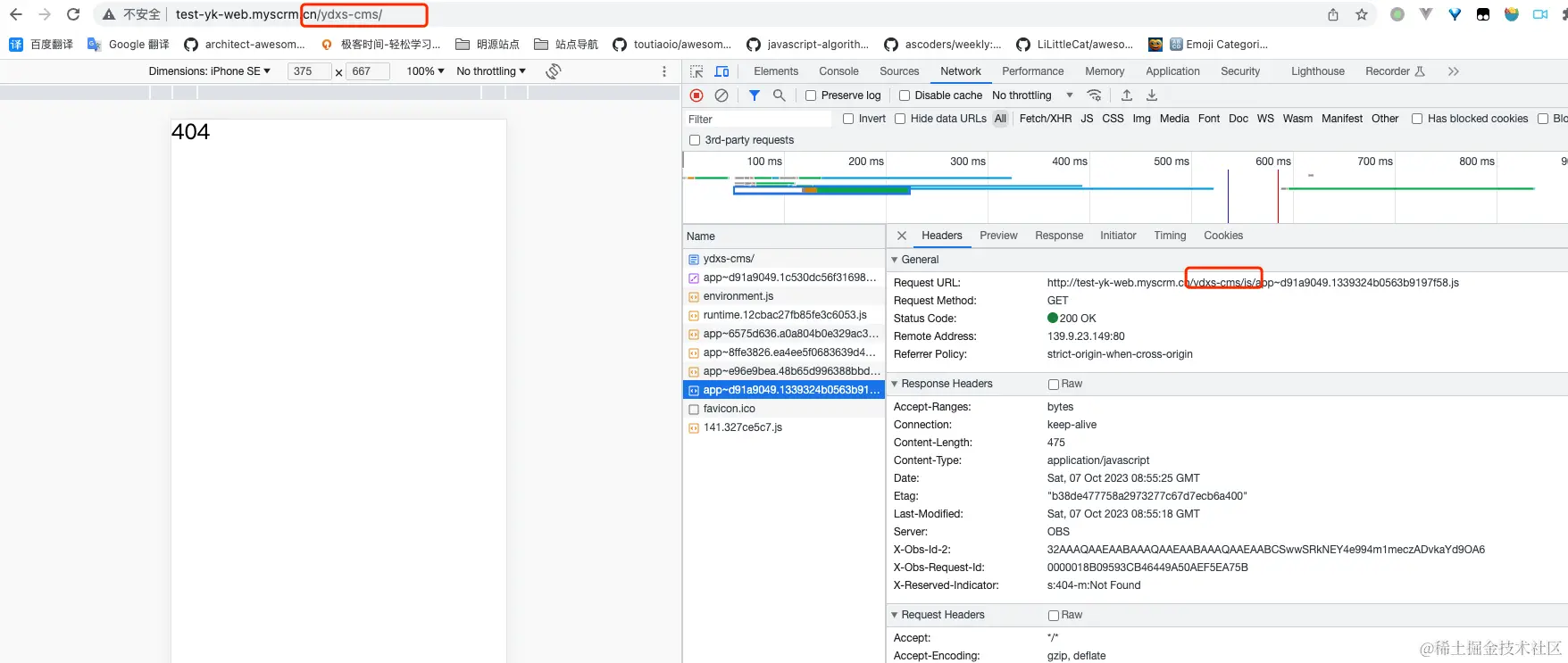The image size is (1568, 663).
Task: Toggle Raw for Request Headers
Action: (1054, 616)
